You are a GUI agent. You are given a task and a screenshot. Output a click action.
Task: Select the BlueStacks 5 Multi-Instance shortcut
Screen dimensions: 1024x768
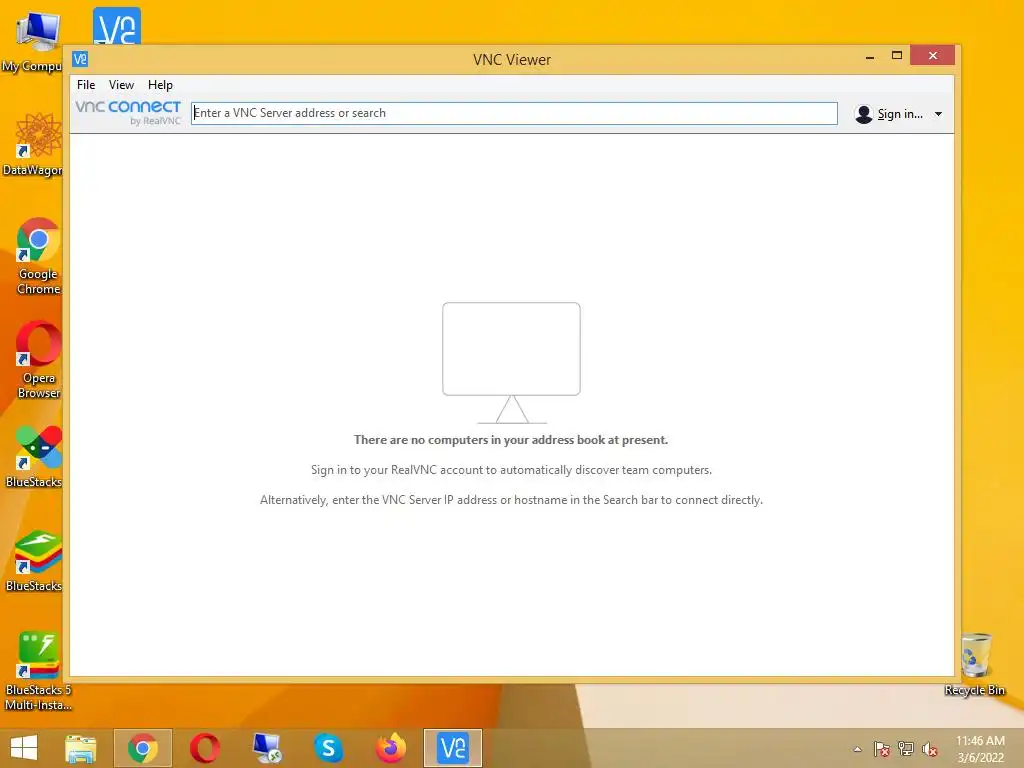[38, 671]
